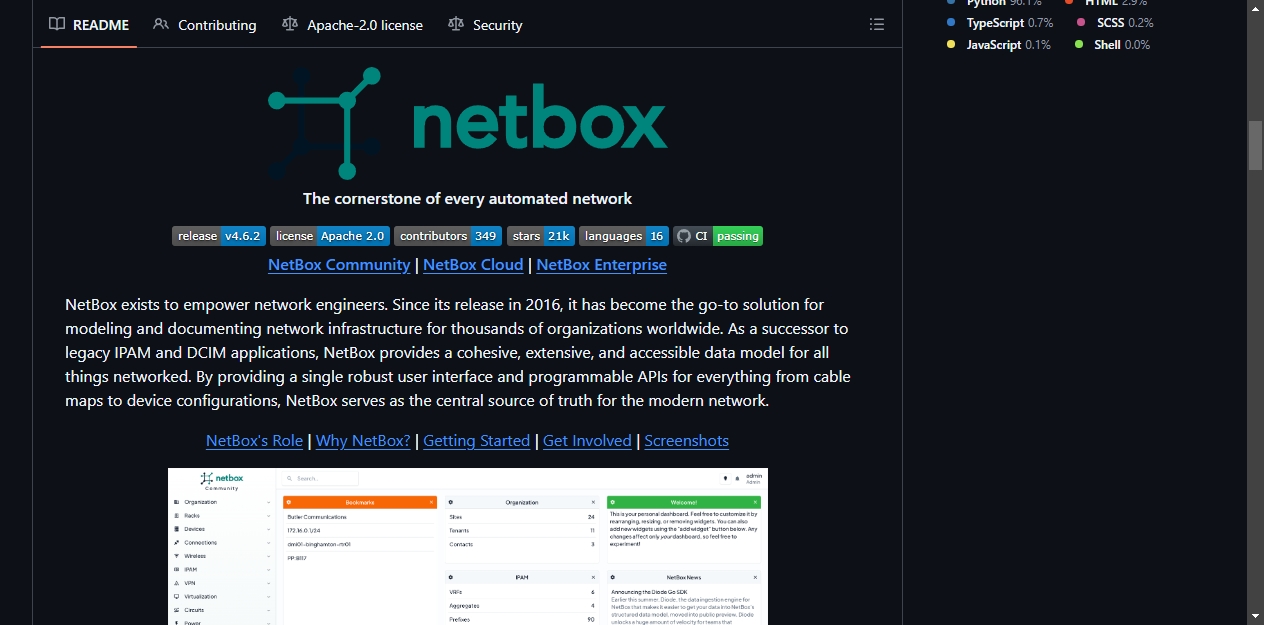Screen dimensions: 1264x625
Task: Switch to the README tab
Action: (x=89, y=24)
